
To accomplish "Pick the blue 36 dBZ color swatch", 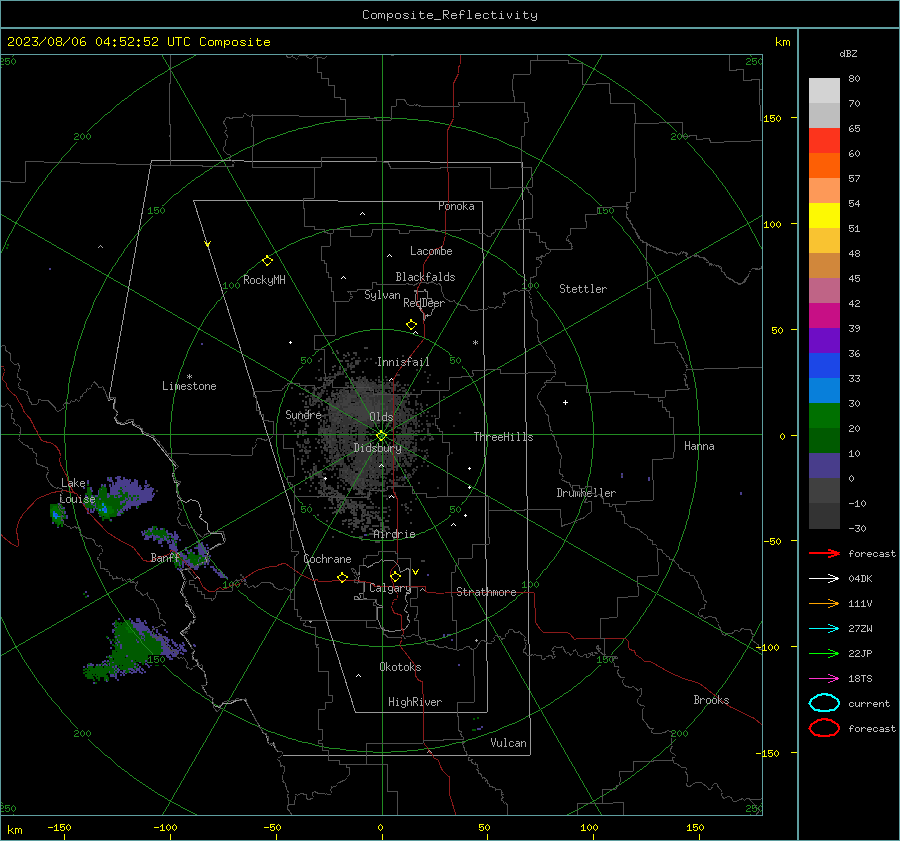I will tap(824, 365).
